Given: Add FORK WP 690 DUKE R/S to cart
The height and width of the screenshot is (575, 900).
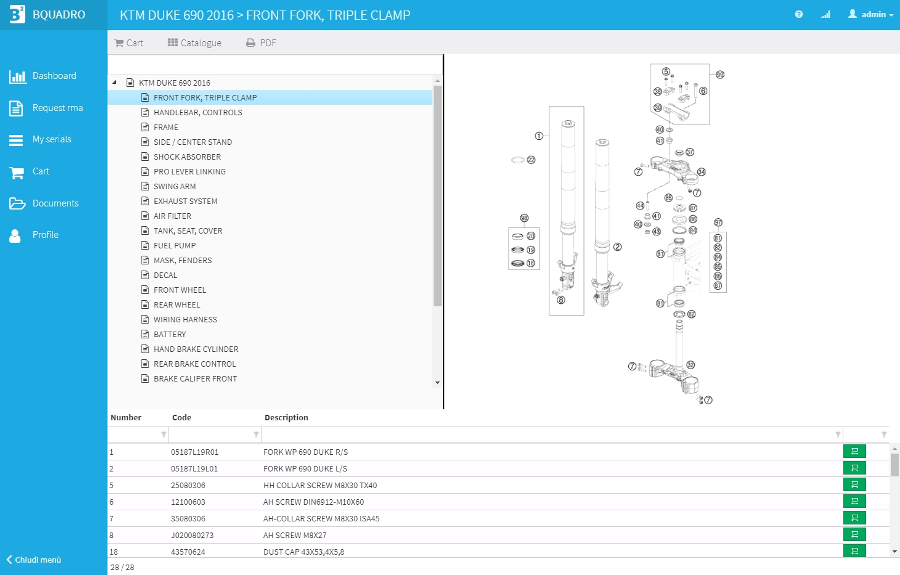Looking at the screenshot, I should click(x=854, y=452).
